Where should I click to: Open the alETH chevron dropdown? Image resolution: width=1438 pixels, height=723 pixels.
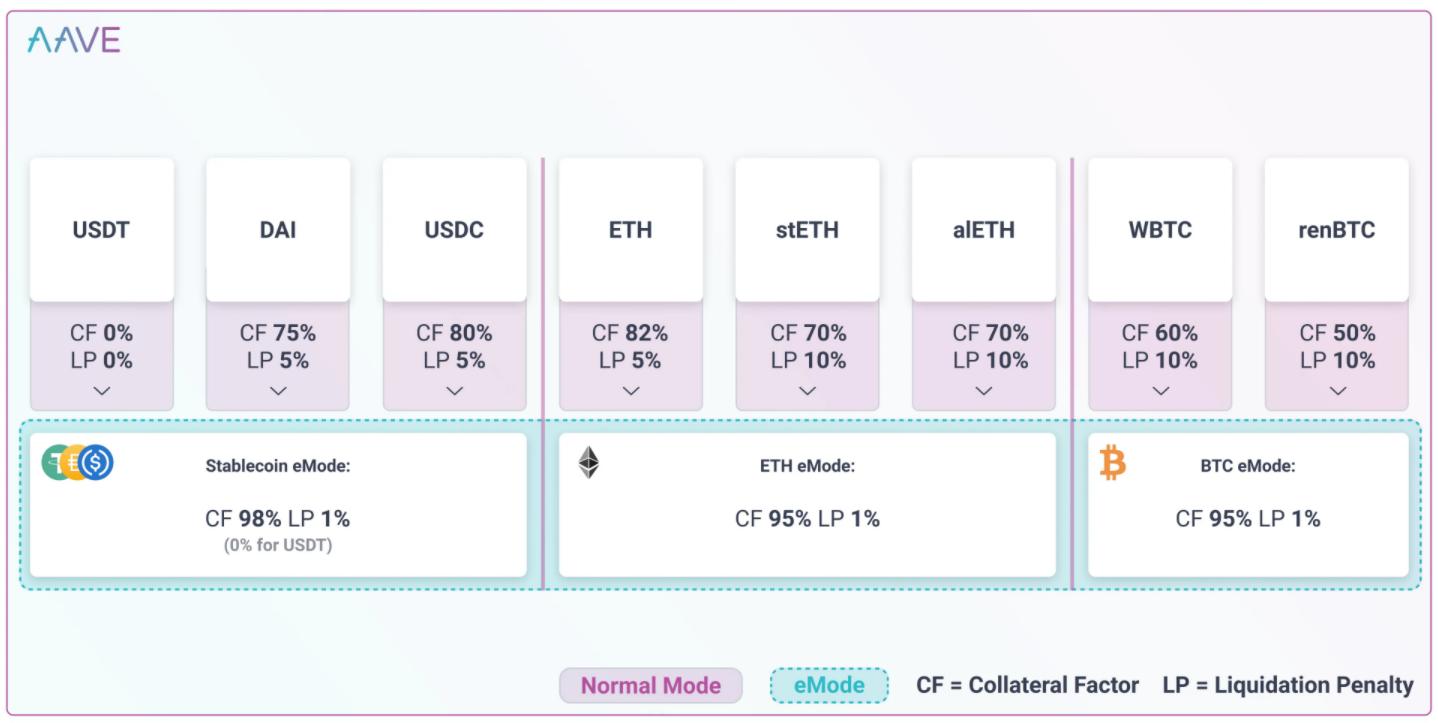(984, 391)
